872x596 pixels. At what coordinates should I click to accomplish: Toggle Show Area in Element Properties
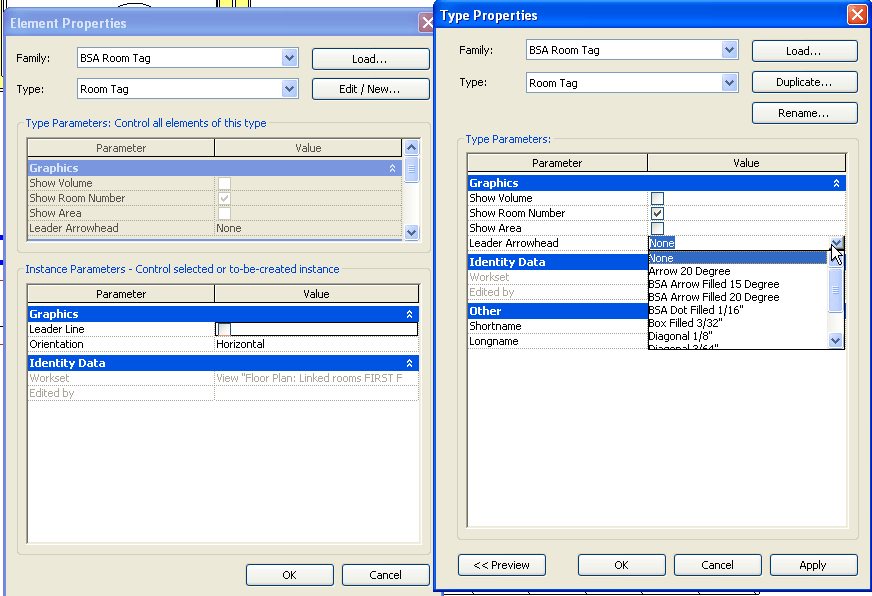coord(224,213)
